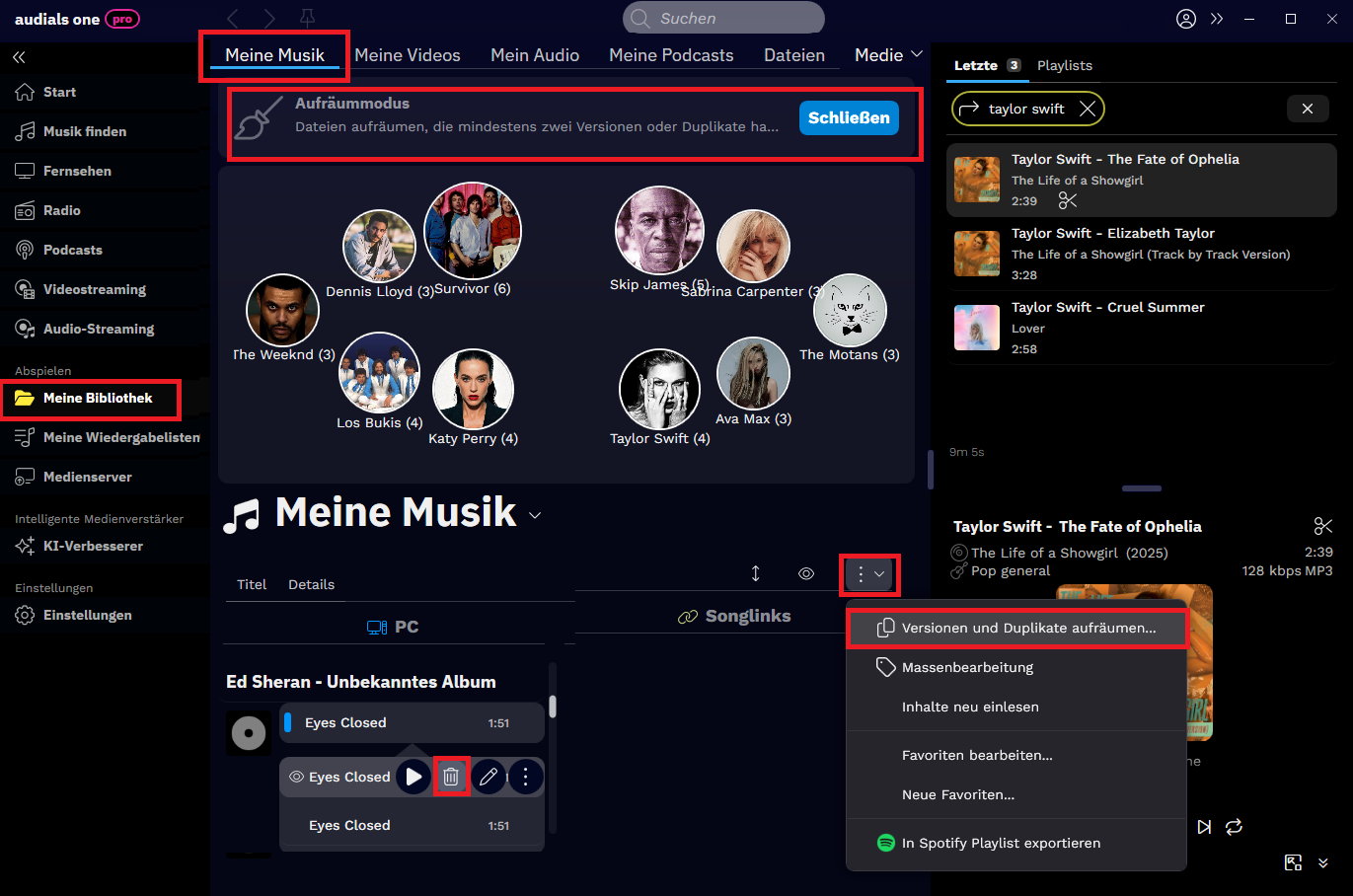Play the highlighted Eyes Closed track
The height and width of the screenshot is (896, 1353).
click(x=413, y=777)
